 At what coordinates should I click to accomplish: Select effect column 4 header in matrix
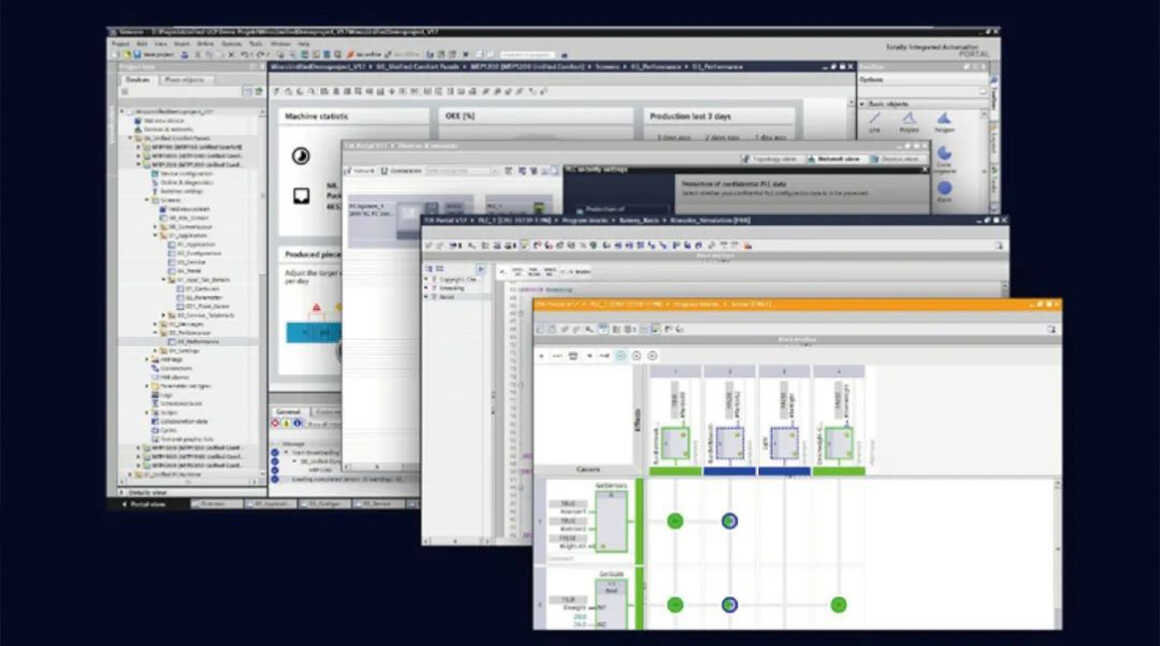click(x=839, y=371)
